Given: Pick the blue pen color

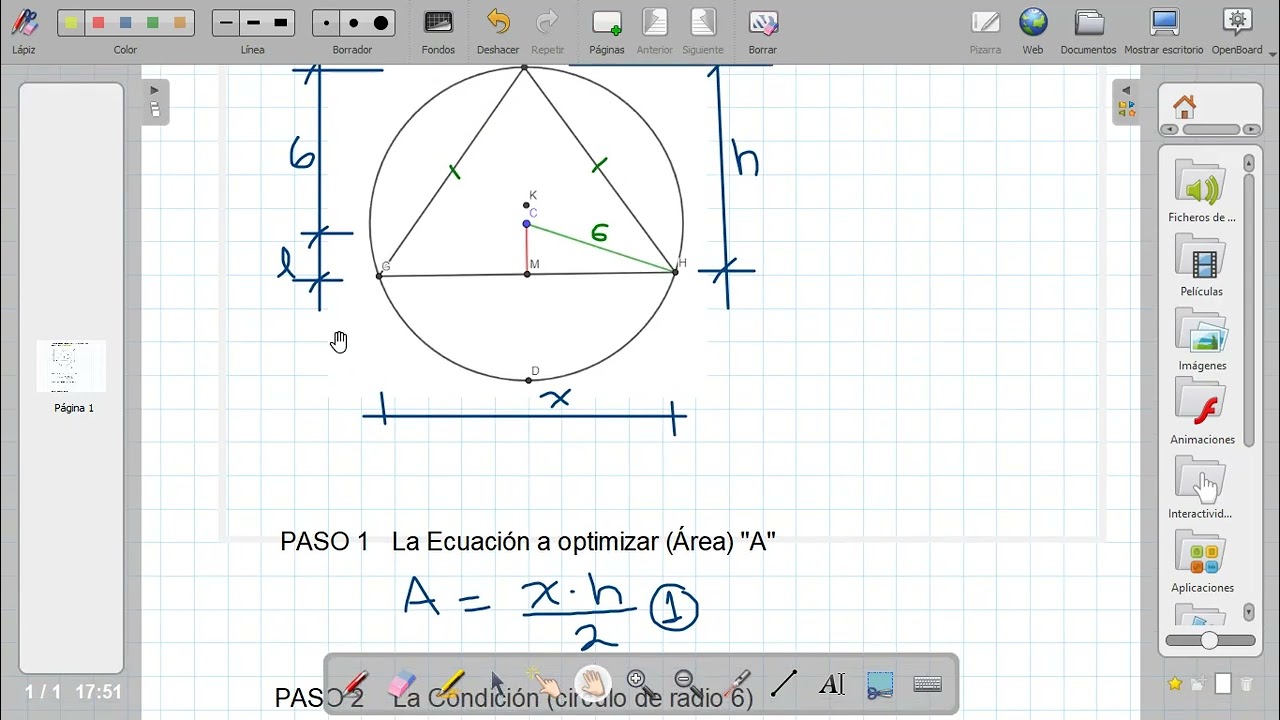Looking at the screenshot, I should [125, 23].
